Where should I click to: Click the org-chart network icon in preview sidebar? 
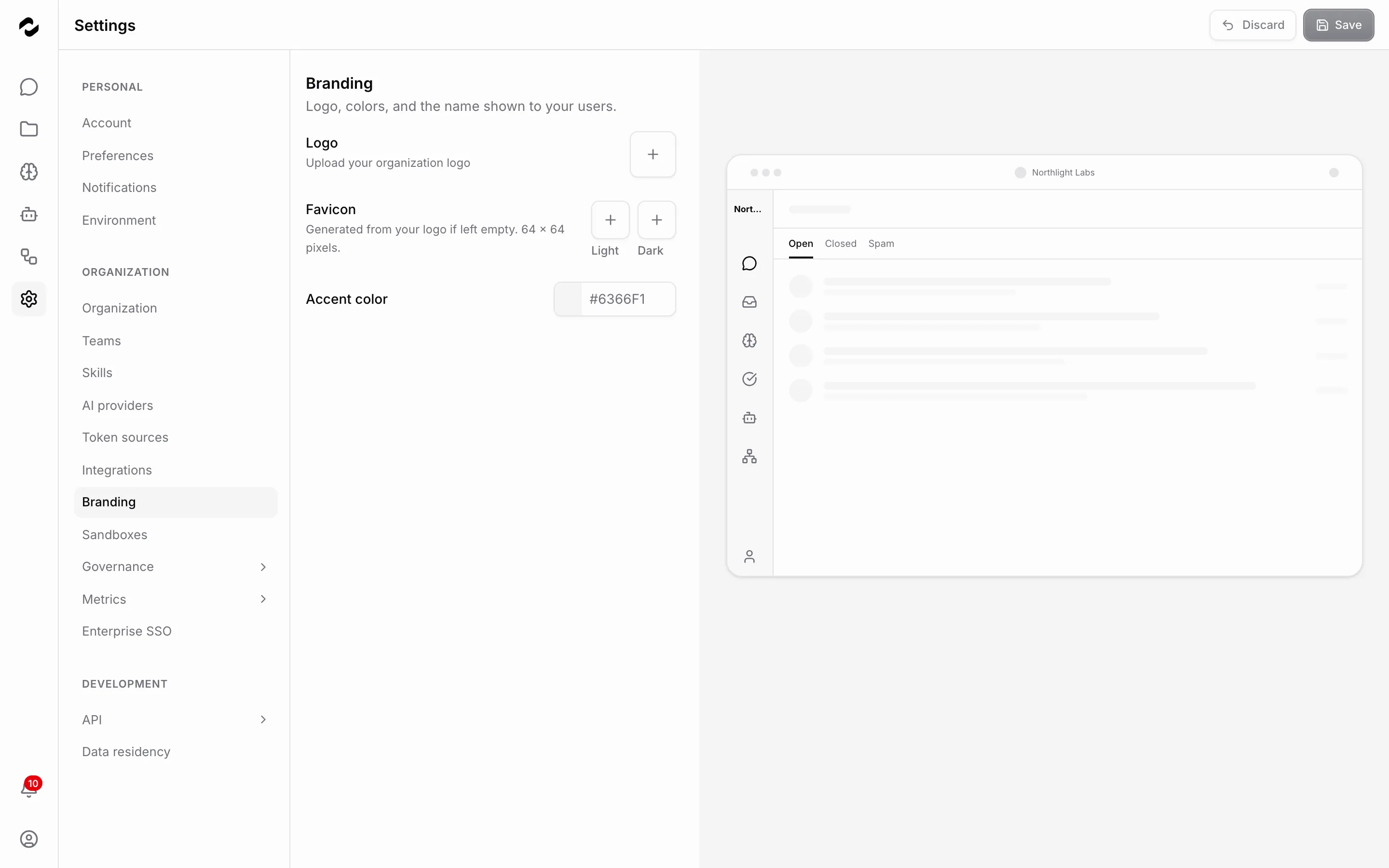pos(749,456)
